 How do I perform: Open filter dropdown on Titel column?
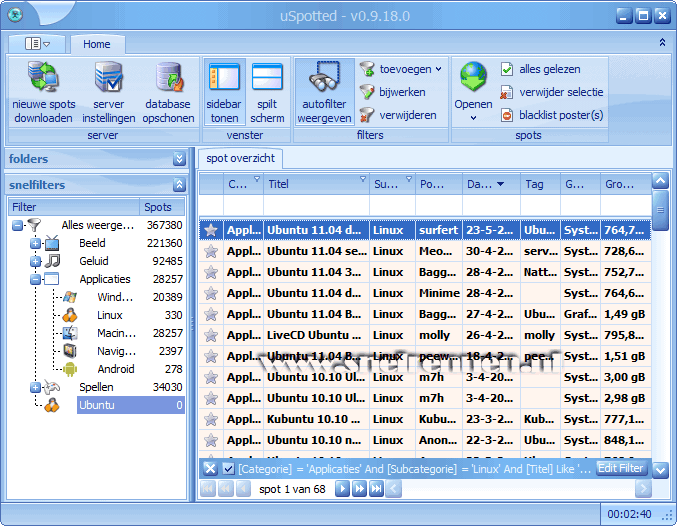point(363,178)
